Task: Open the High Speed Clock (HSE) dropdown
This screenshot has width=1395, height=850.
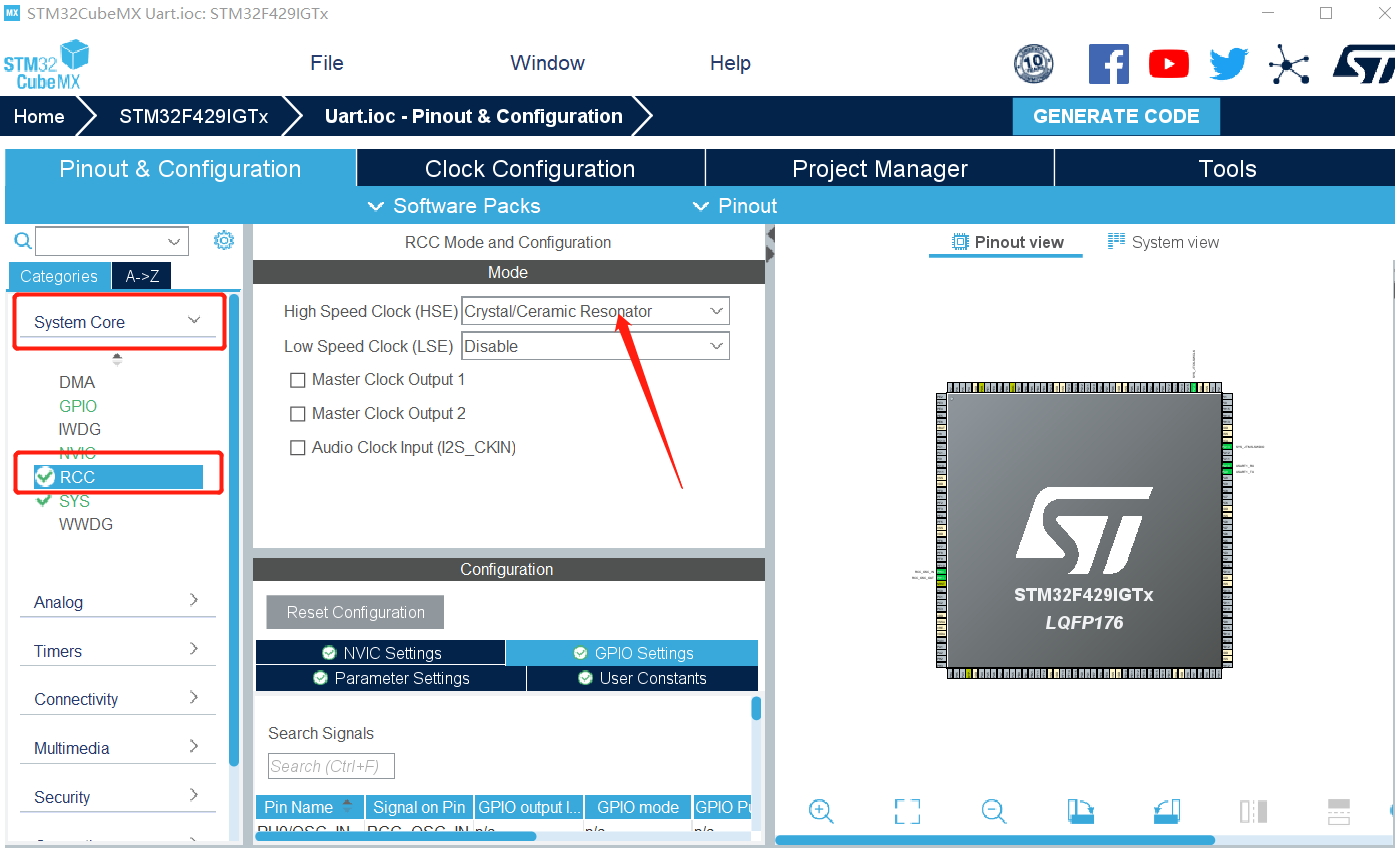Action: pos(596,311)
